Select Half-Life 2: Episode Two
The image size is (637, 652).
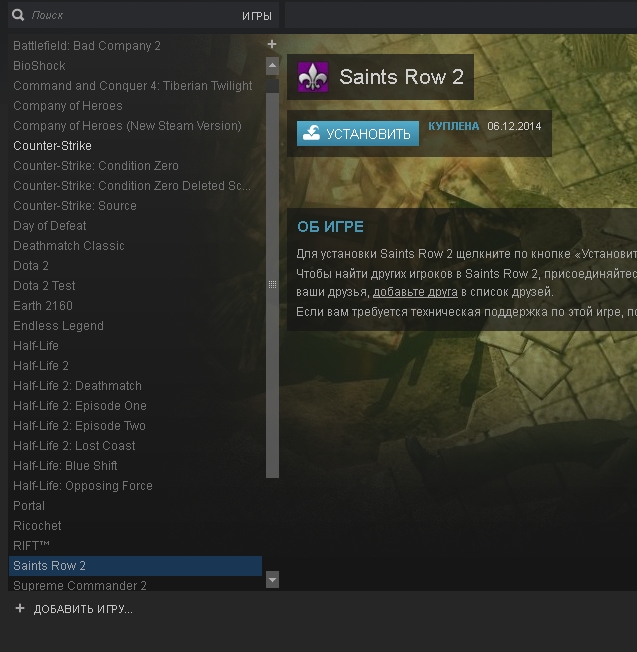(135, 425)
